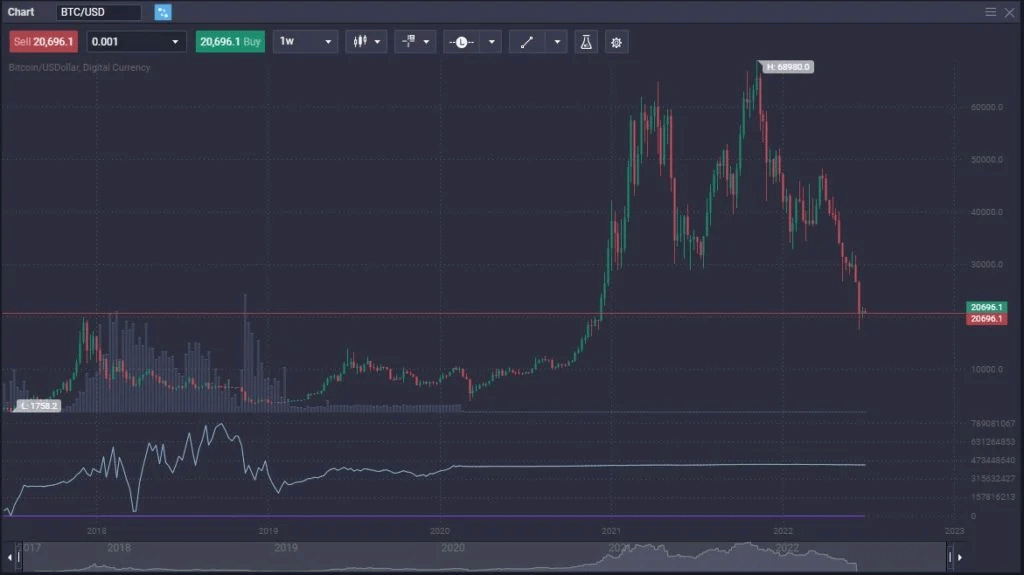Click the right handle of the range navigator

click(950, 557)
